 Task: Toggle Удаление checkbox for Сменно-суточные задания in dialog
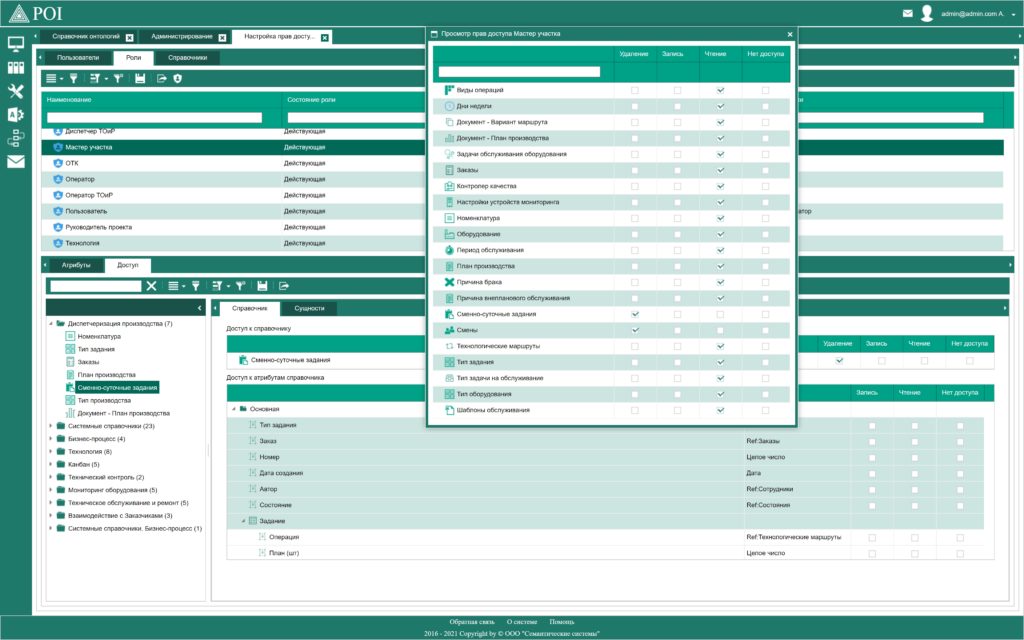click(x=635, y=314)
